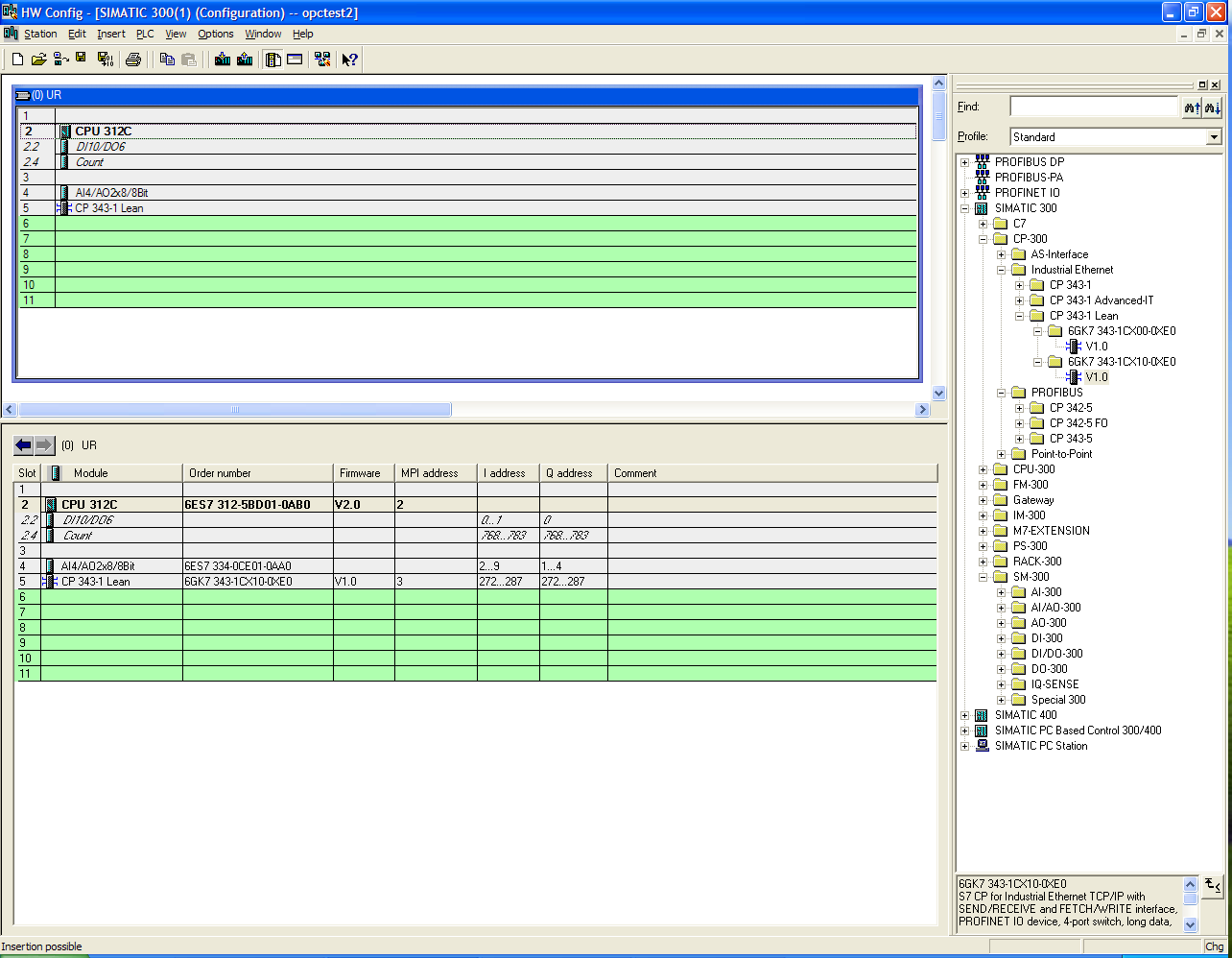Click the Open station folder icon
Screen dimensions: 1232x958
click(x=38, y=60)
